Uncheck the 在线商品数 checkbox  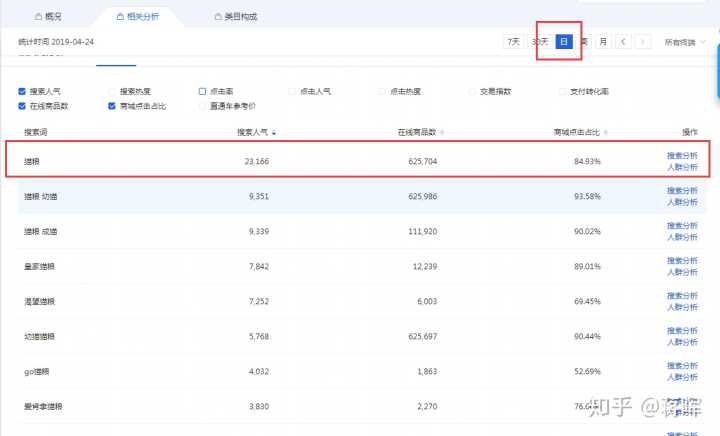pyautogui.click(x=22, y=105)
